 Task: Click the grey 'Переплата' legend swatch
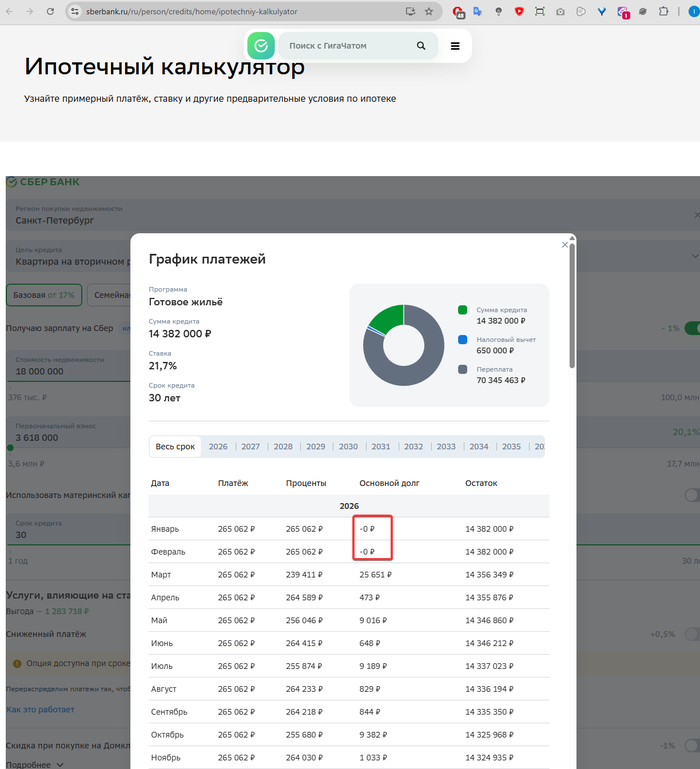[x=462, y=369]
